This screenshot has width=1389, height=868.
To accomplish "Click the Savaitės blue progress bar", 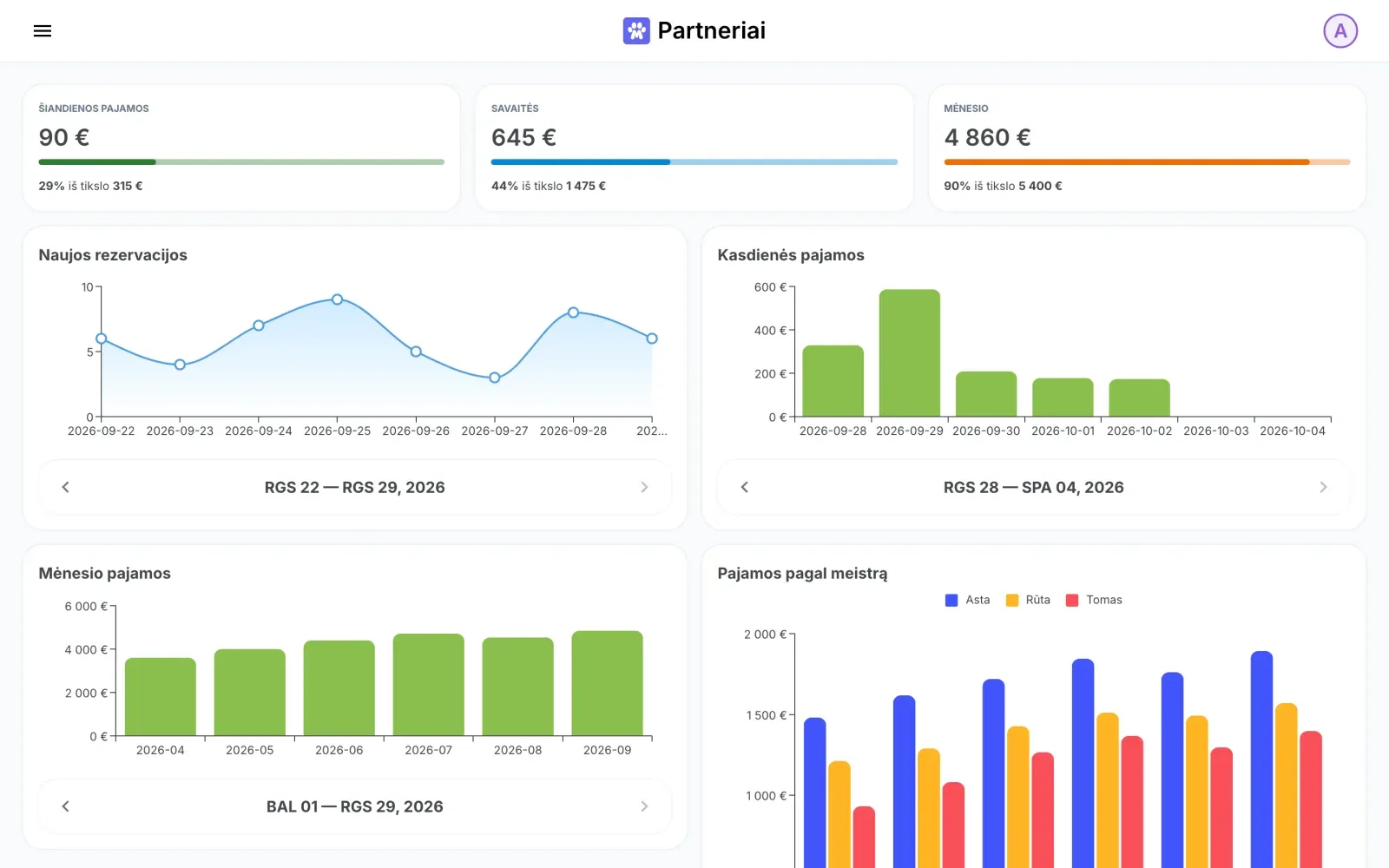I will 694,161.
